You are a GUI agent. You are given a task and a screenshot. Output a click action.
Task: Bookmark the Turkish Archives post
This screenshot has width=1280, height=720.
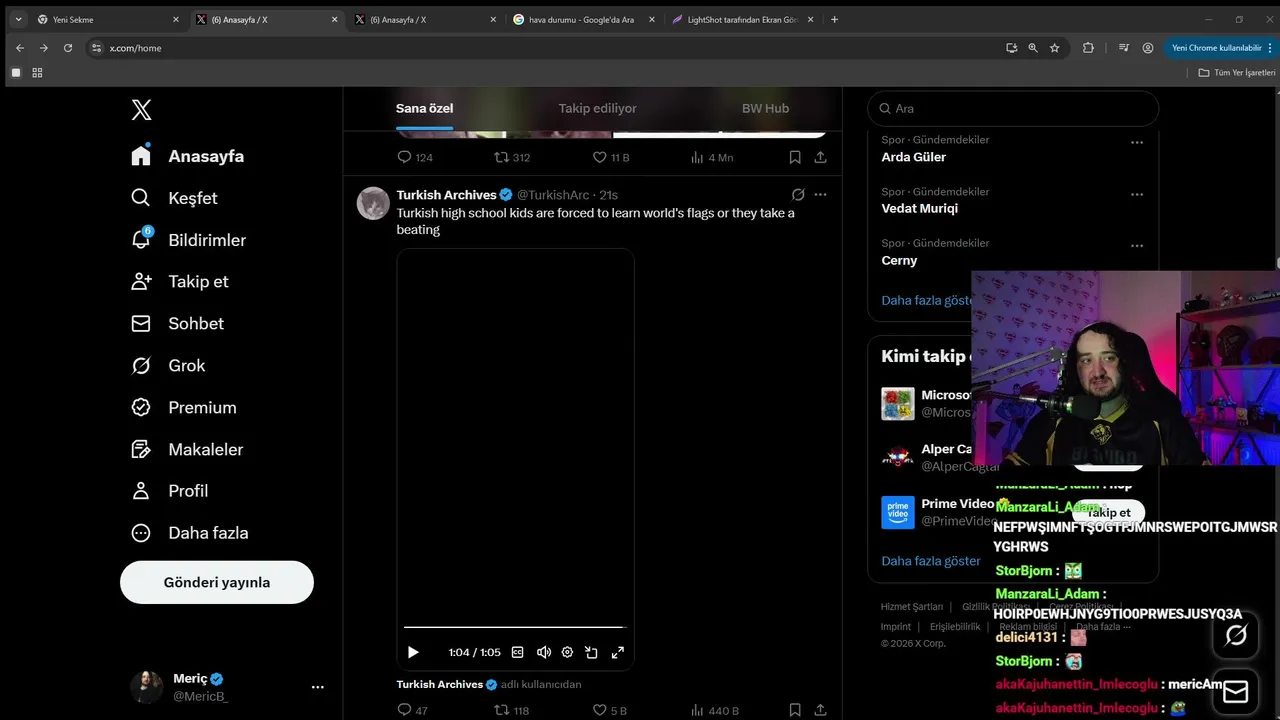tap(795, 710)
